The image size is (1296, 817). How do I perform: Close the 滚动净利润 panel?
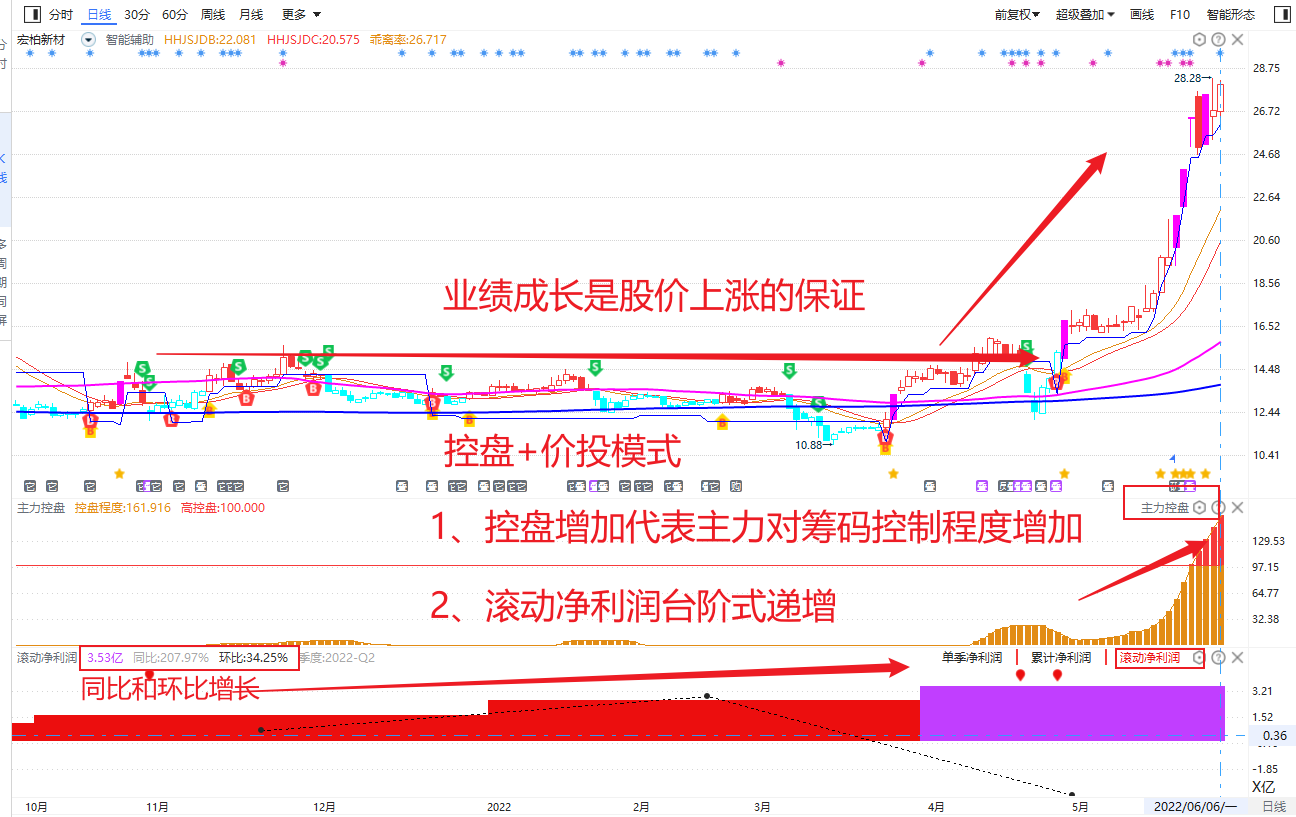pyautogui.click(x=1237, y=658)
